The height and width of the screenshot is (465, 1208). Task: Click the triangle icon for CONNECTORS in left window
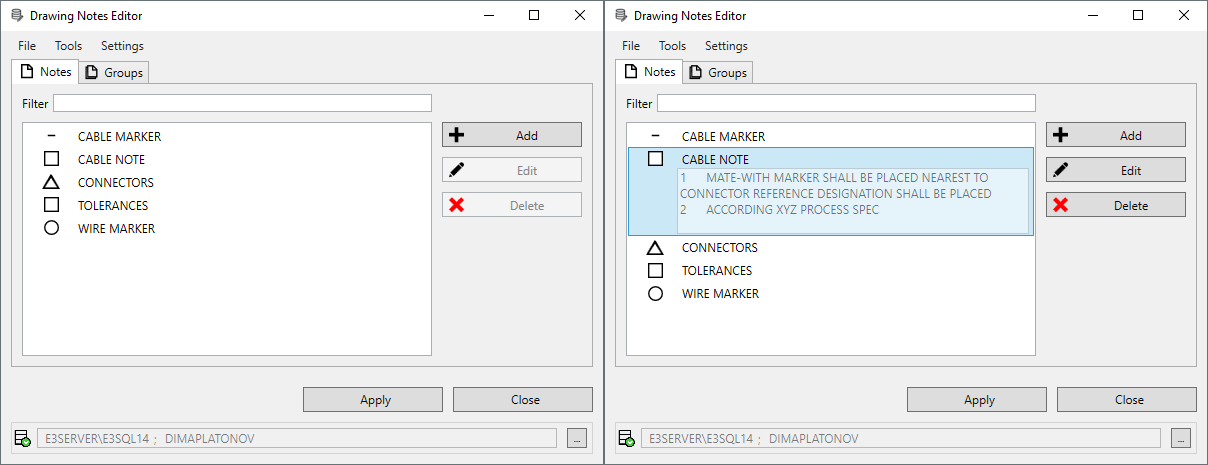coord(52,183)
